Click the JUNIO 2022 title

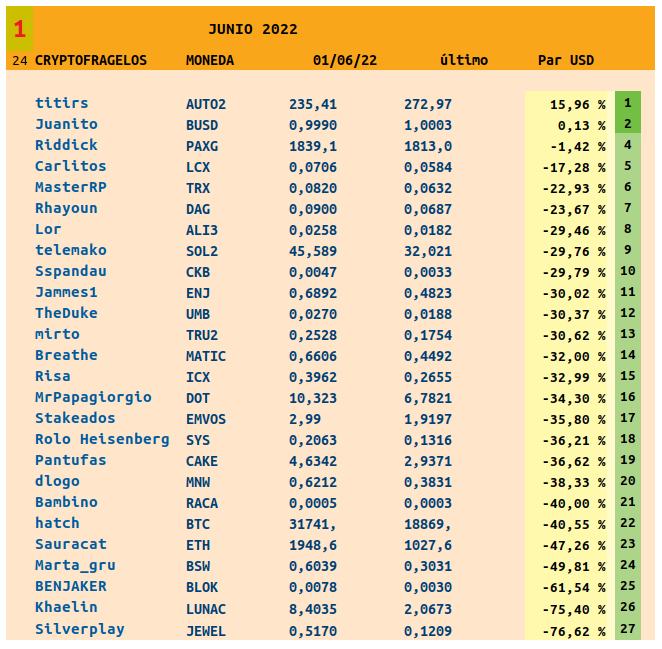pos(252,29)
